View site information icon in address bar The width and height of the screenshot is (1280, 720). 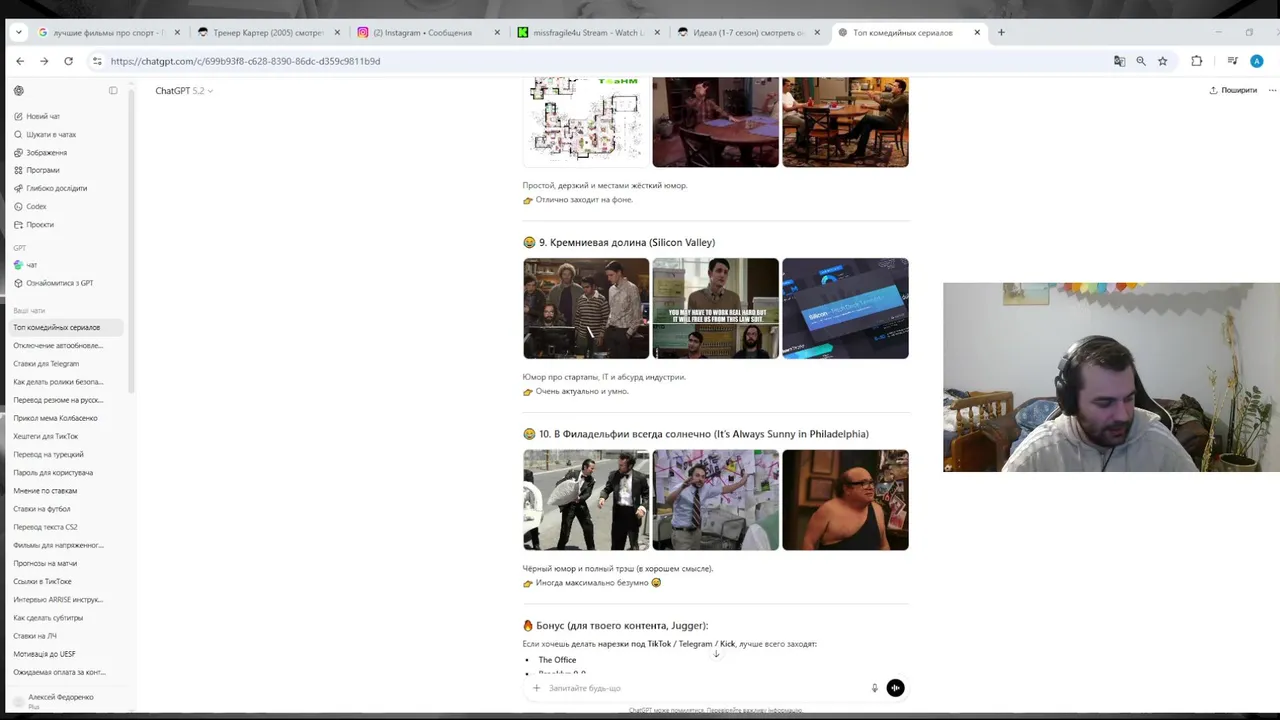point(97,61)
